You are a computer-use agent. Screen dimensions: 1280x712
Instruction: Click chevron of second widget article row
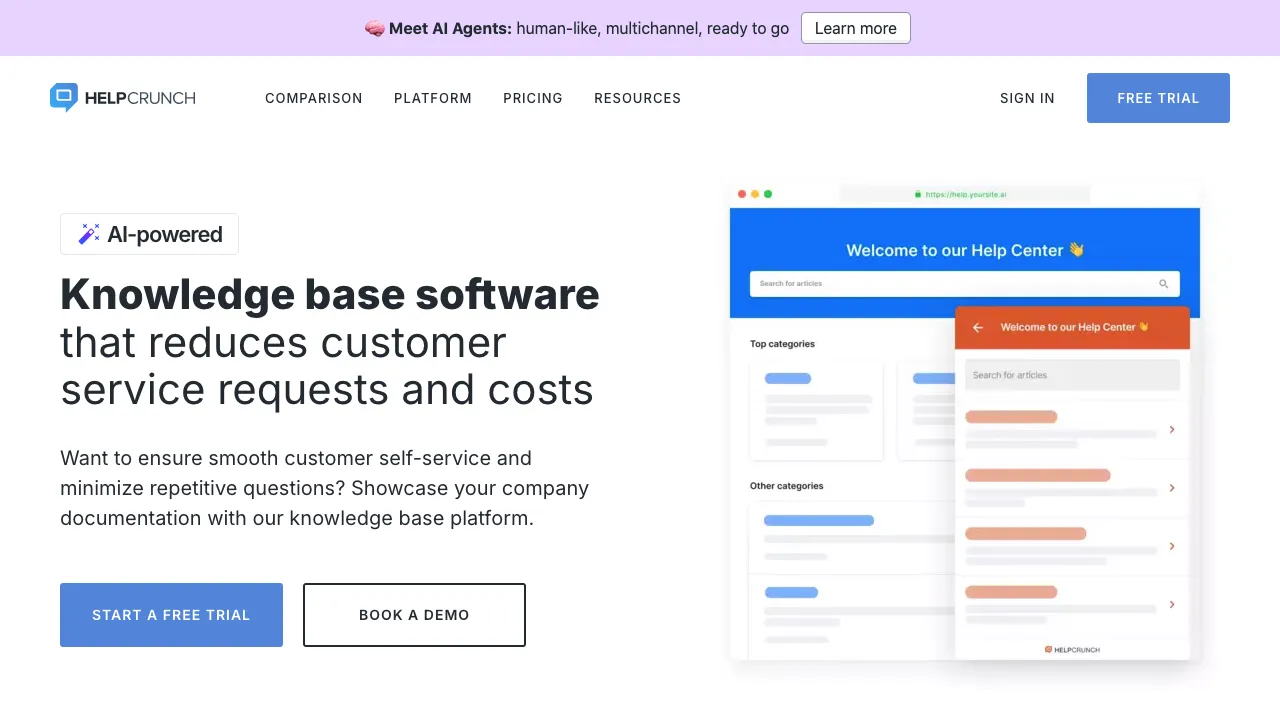coord(1172,488)
